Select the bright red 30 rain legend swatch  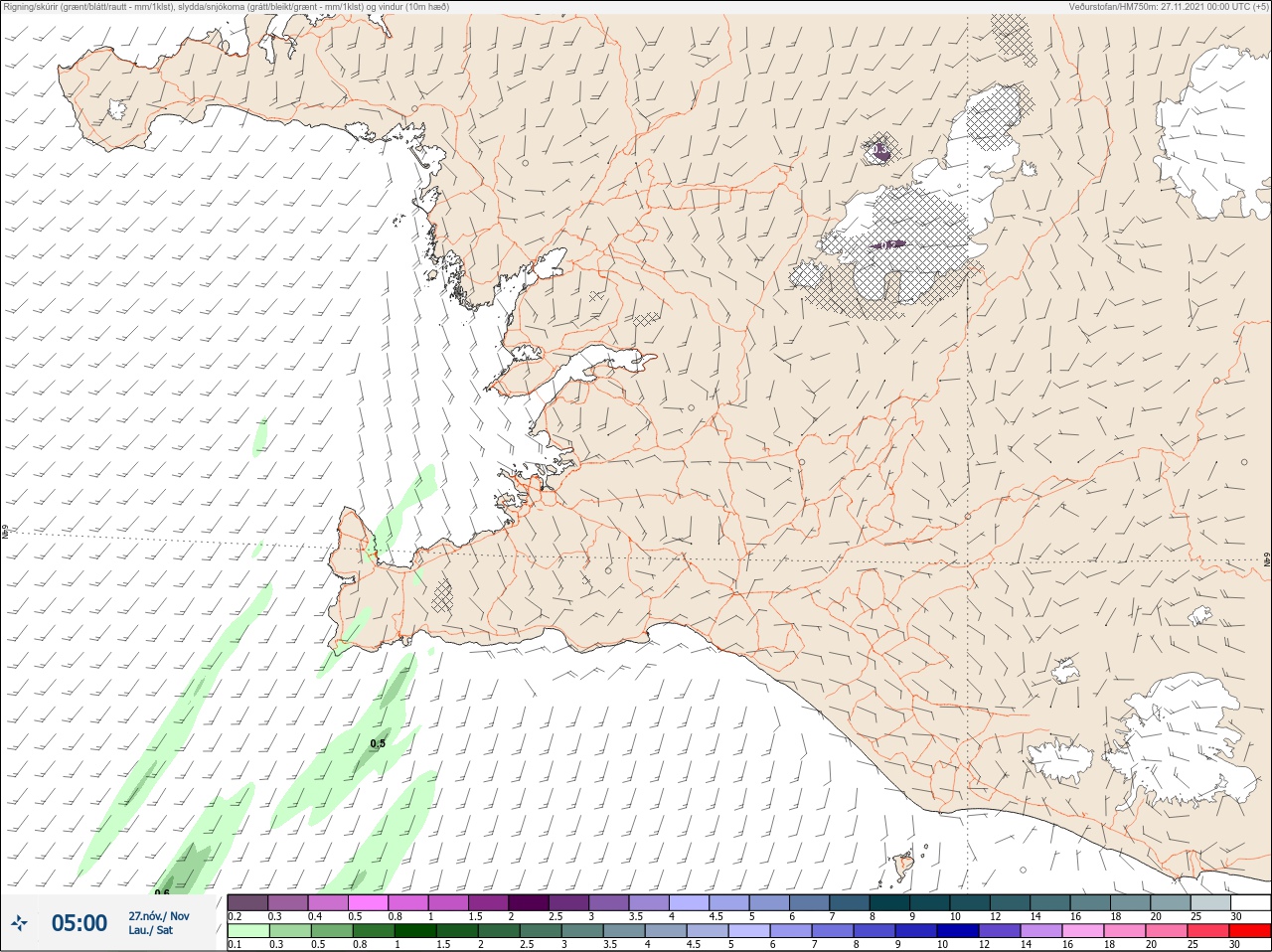[1250, 931]
